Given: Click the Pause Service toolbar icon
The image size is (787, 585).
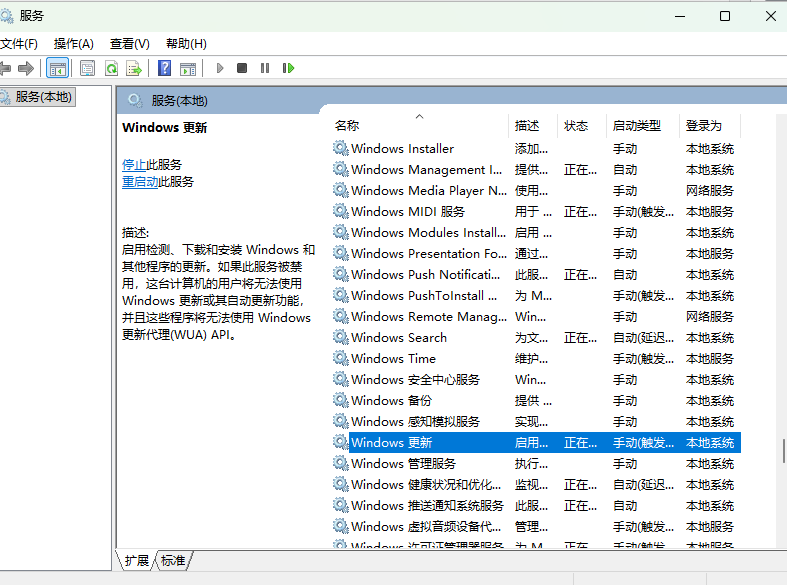Looking at the screenshot, I should [x=265, y=68].
